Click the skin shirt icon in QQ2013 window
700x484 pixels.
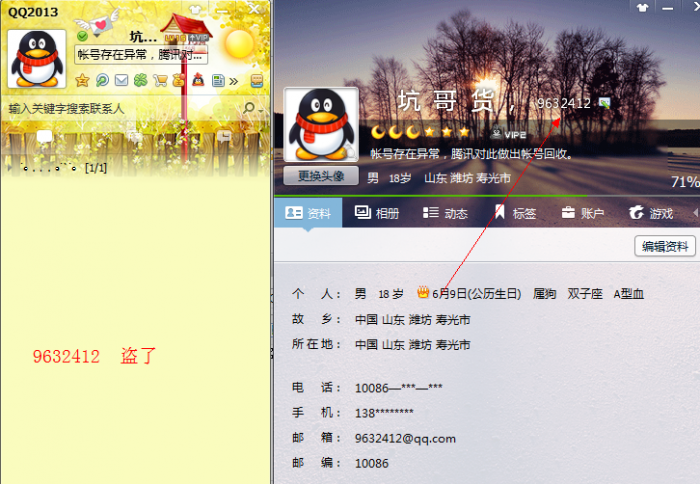click(195, 9)
